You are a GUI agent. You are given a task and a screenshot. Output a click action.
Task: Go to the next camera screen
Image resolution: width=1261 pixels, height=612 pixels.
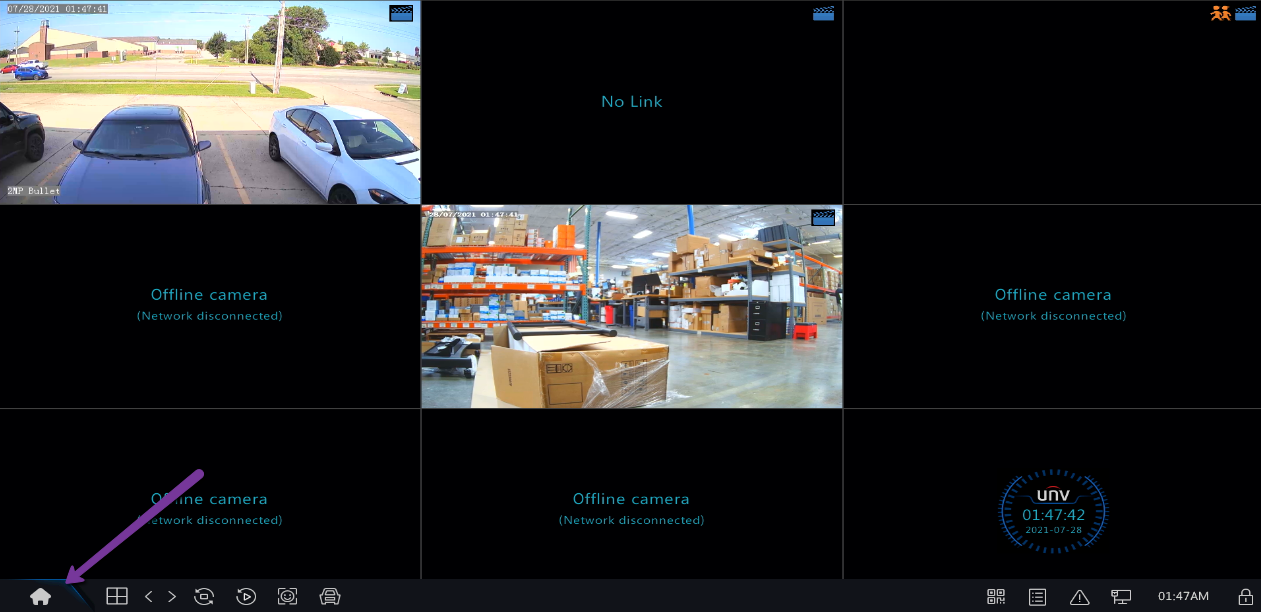(172, 597)
